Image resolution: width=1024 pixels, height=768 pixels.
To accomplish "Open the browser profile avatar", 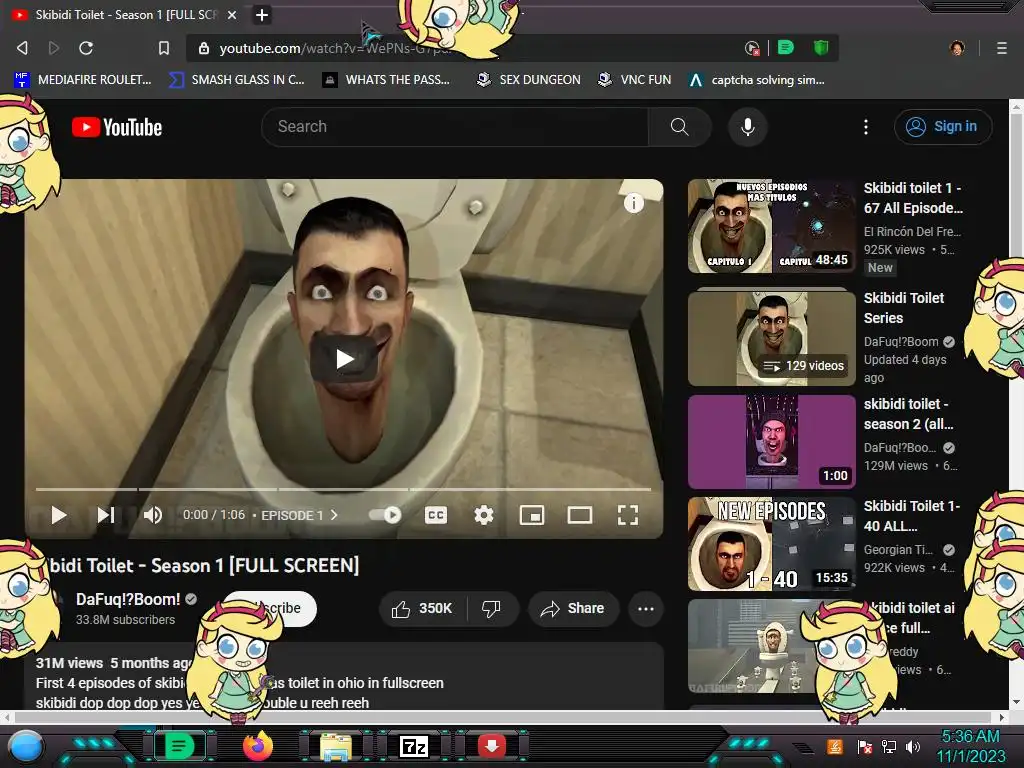I will [957, 48].
